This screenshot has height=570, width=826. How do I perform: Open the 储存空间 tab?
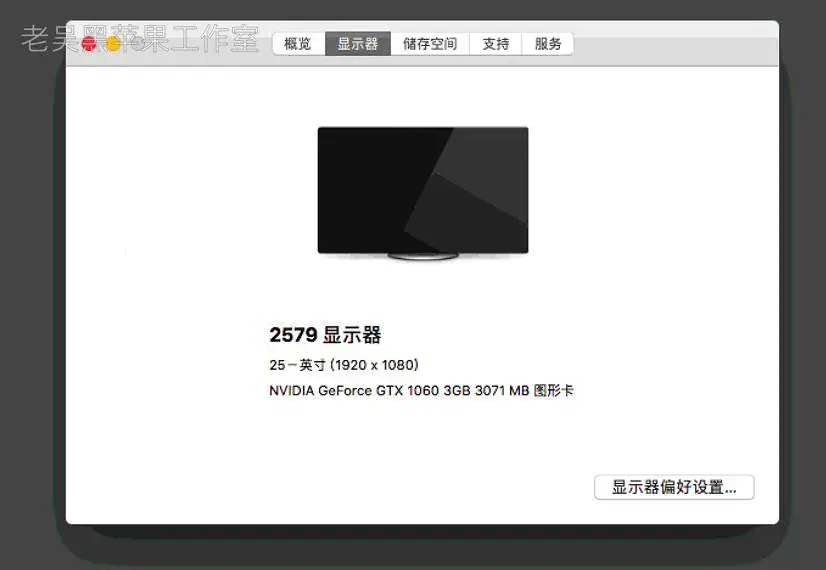430,44
